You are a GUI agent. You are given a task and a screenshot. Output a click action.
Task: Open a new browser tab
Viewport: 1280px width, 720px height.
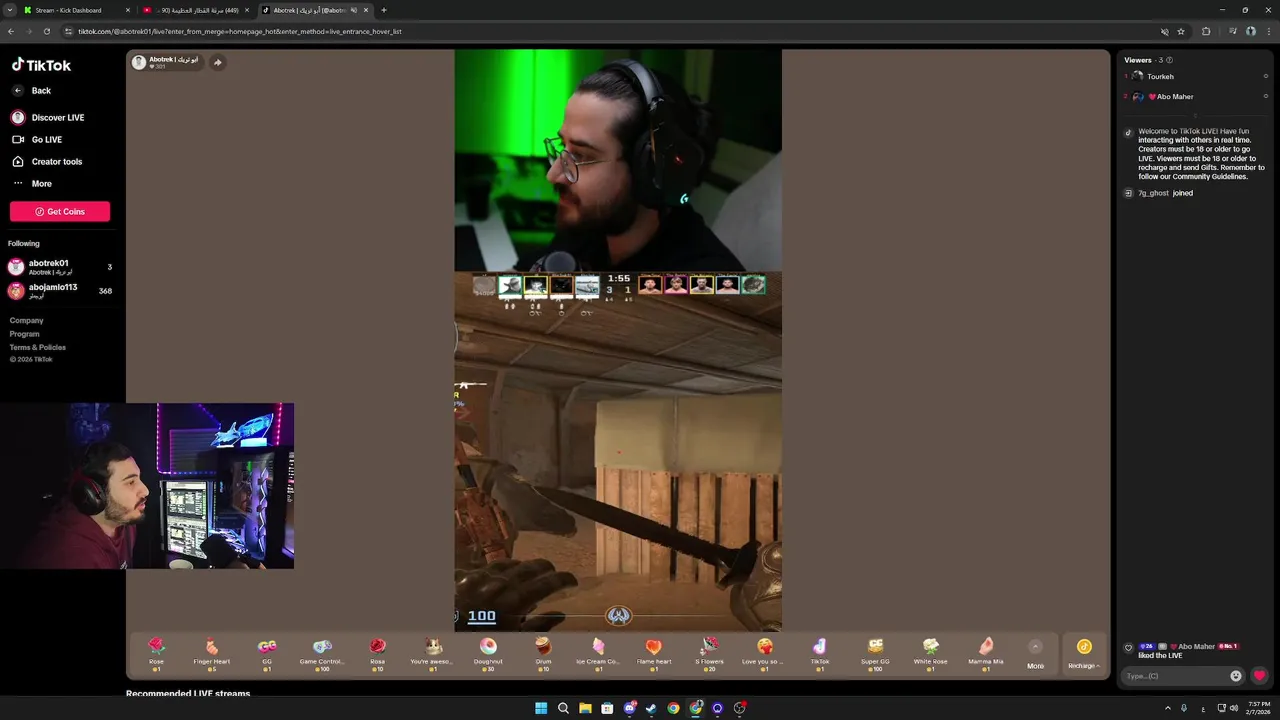384,10
